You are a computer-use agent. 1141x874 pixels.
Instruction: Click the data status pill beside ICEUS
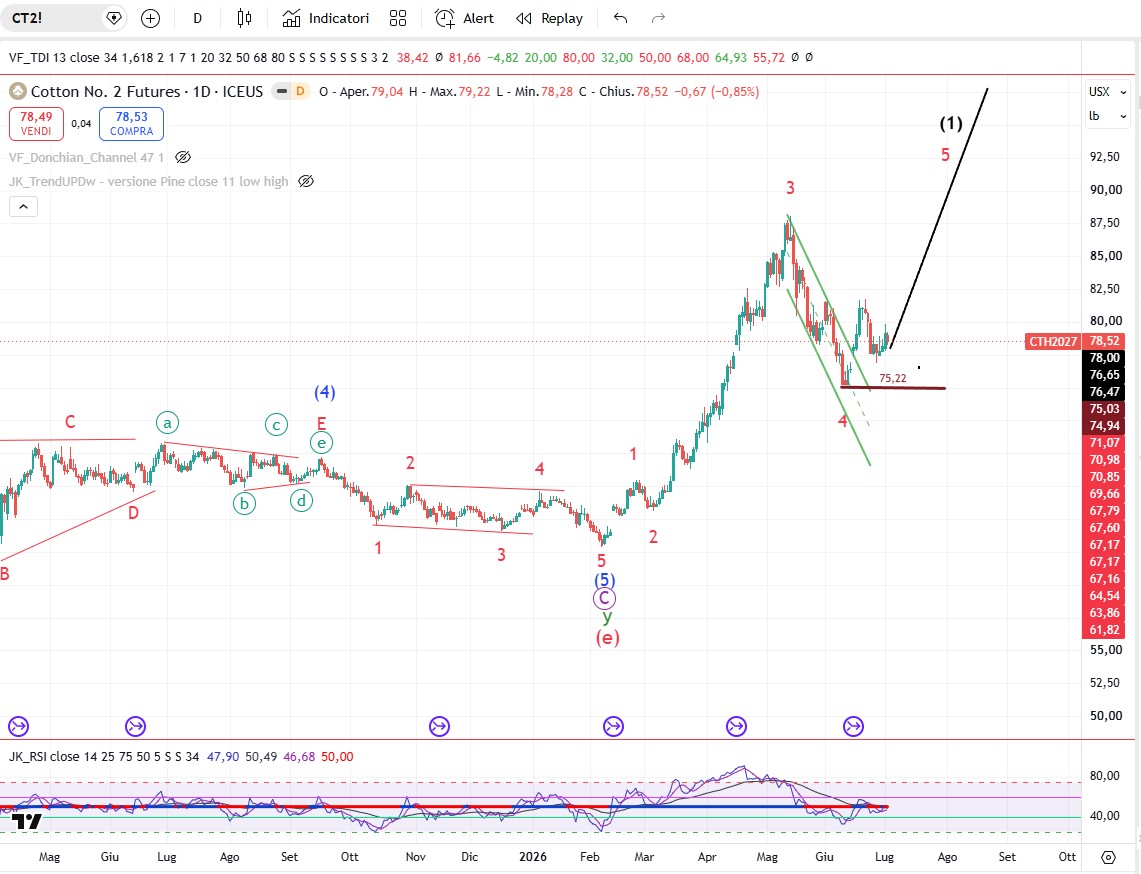pyautogui.click(x=280, y=92)
